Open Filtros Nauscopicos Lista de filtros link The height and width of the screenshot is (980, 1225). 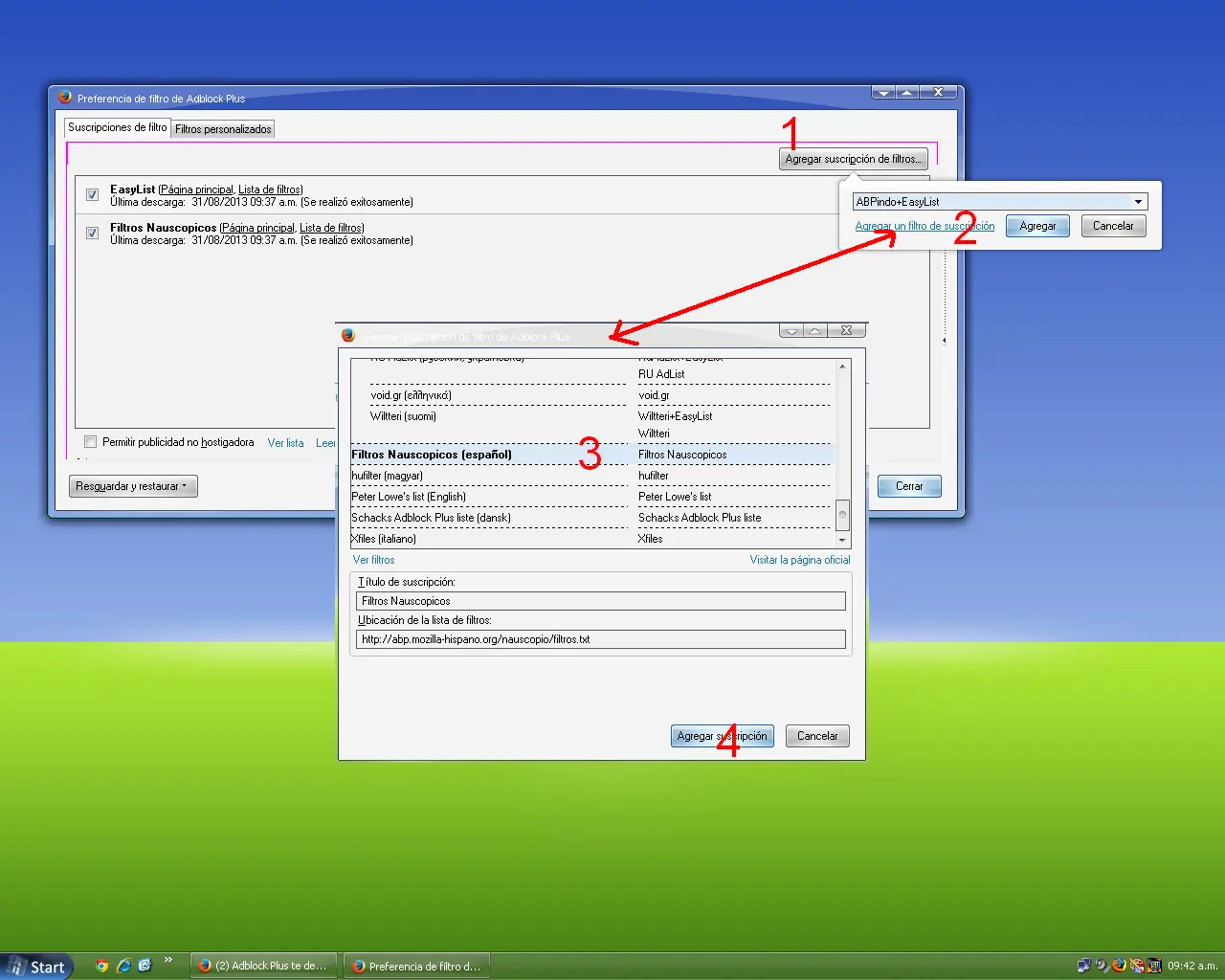[331, 228]
